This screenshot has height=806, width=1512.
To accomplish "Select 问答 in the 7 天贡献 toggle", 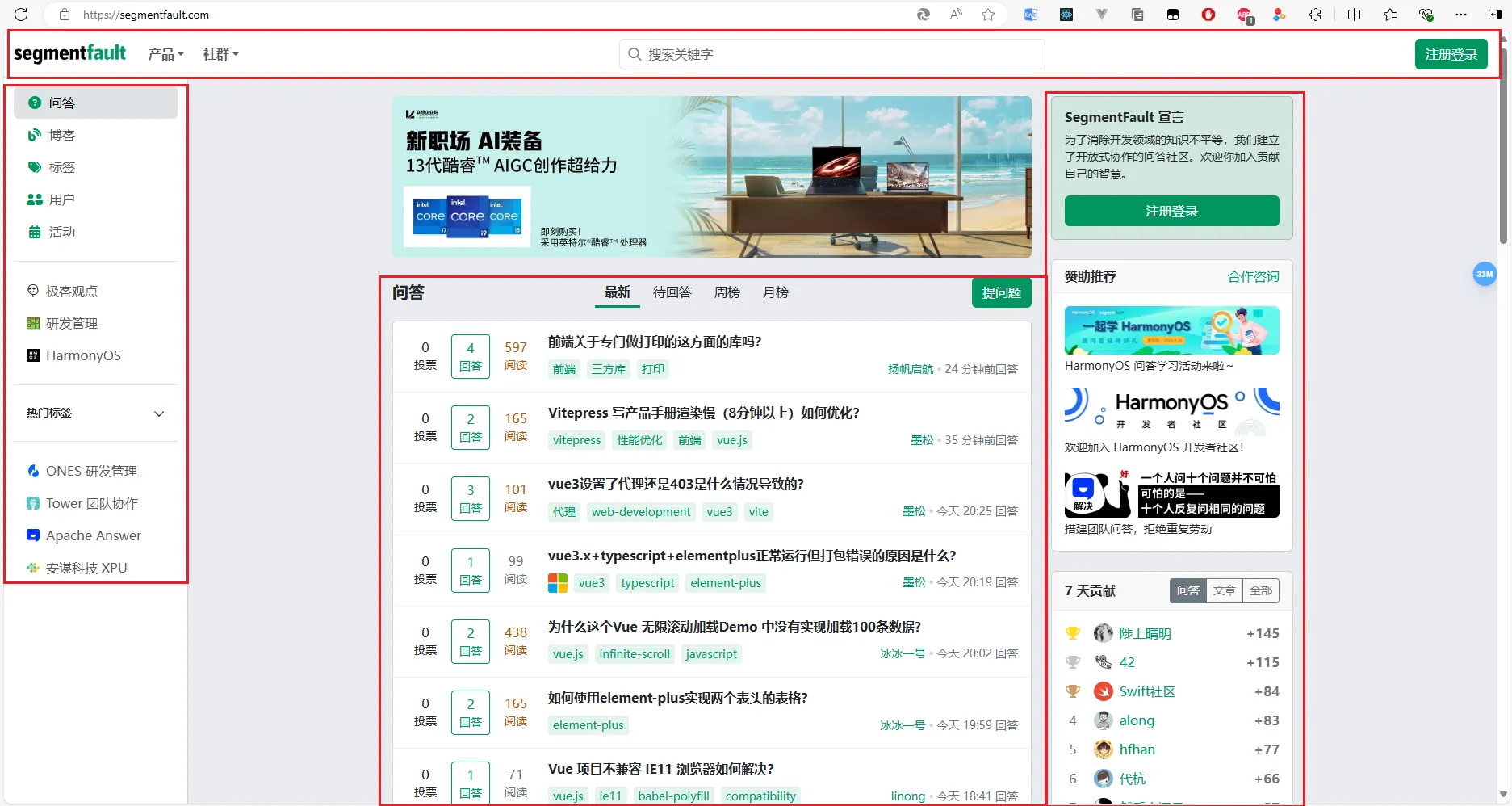I will pos(1187,590).
